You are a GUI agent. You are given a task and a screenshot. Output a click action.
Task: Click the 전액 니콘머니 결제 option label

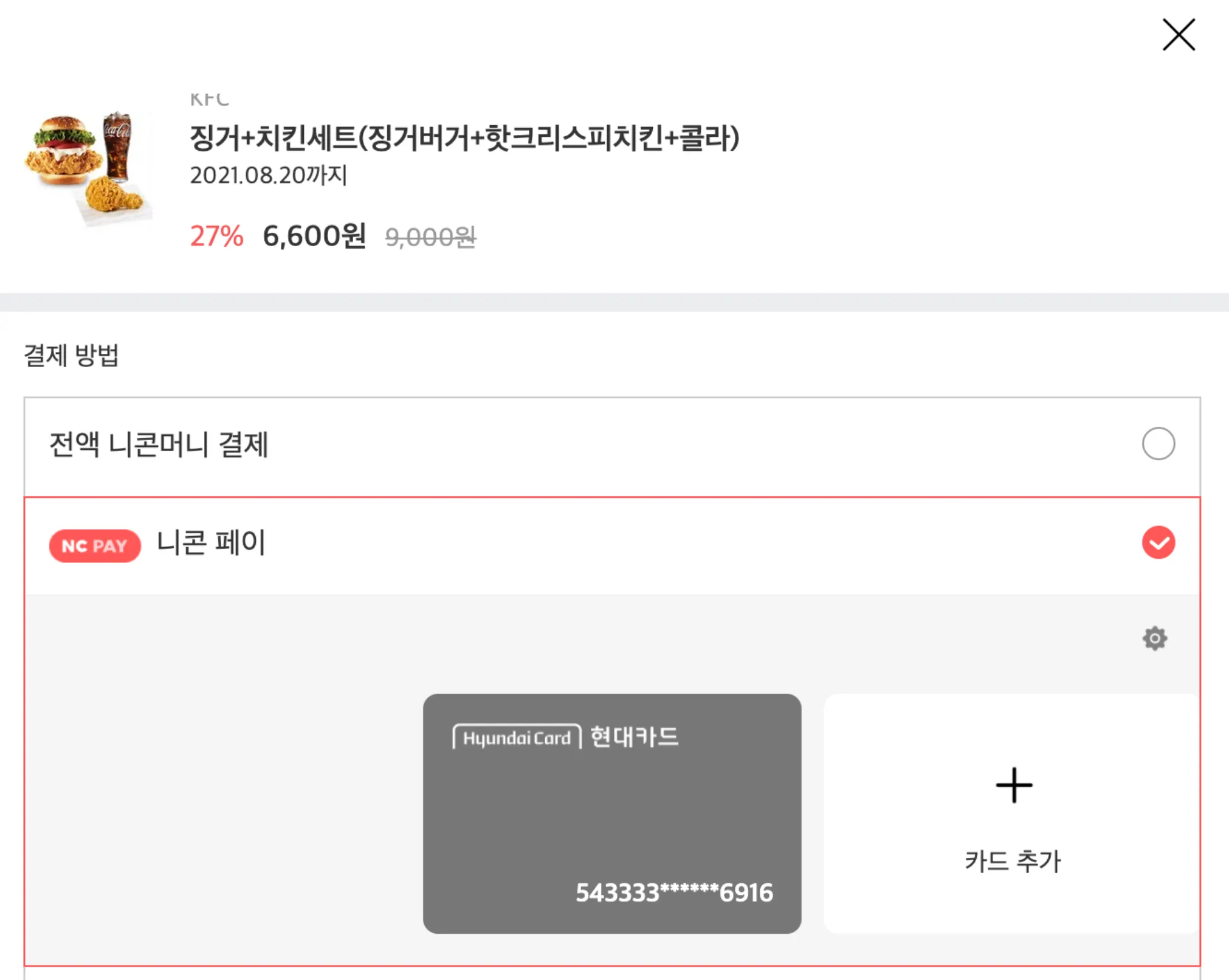tap(159, 444)
